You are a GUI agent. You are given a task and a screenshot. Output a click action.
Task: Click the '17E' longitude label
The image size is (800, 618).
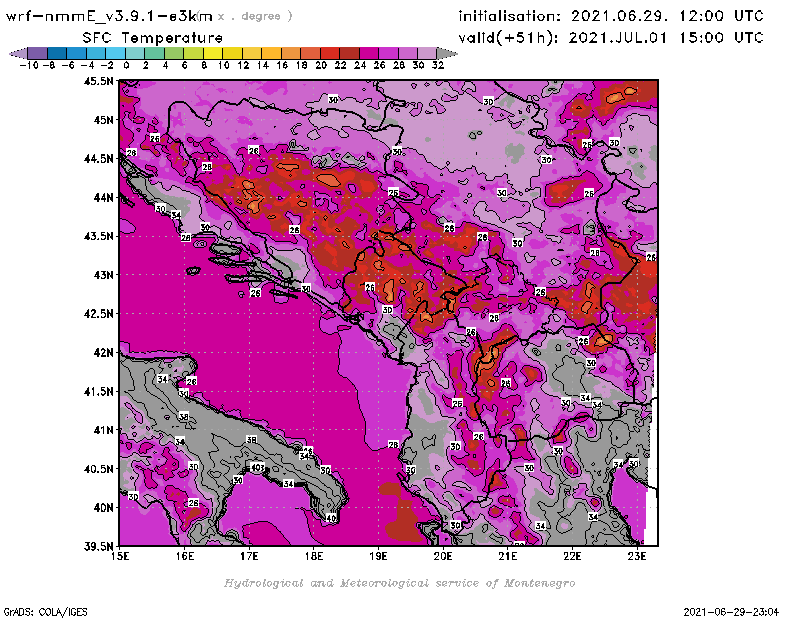pos(249,556)
